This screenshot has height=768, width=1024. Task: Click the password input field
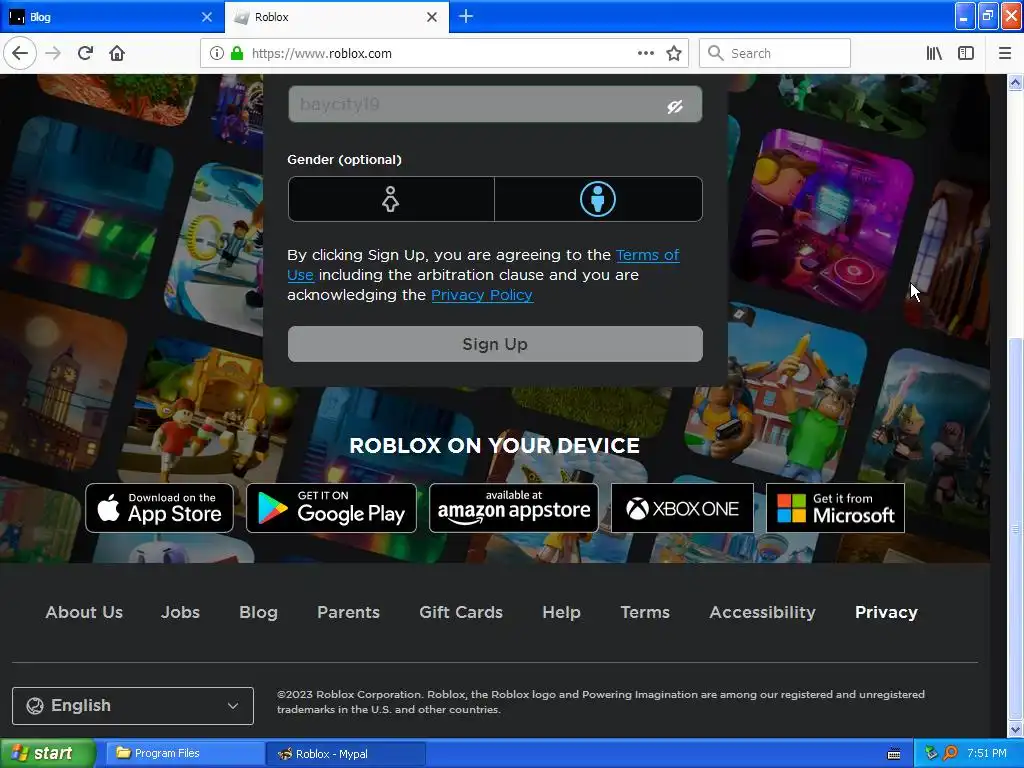[x=495, y=104]
